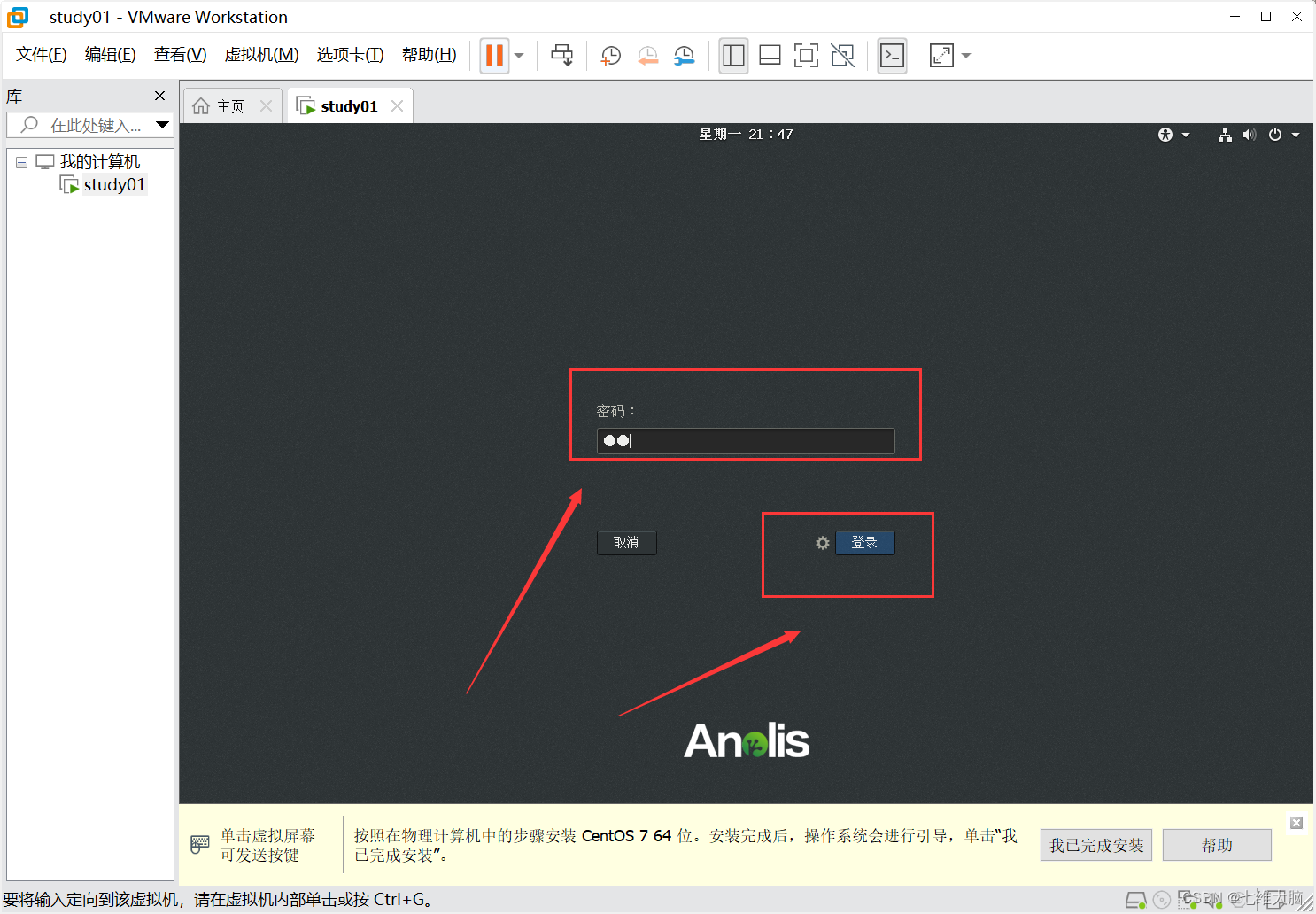This screenshot has width=1316, height=914.
Task: Click the guest volume speaker icon
Action: click(x=1249, y=135)
